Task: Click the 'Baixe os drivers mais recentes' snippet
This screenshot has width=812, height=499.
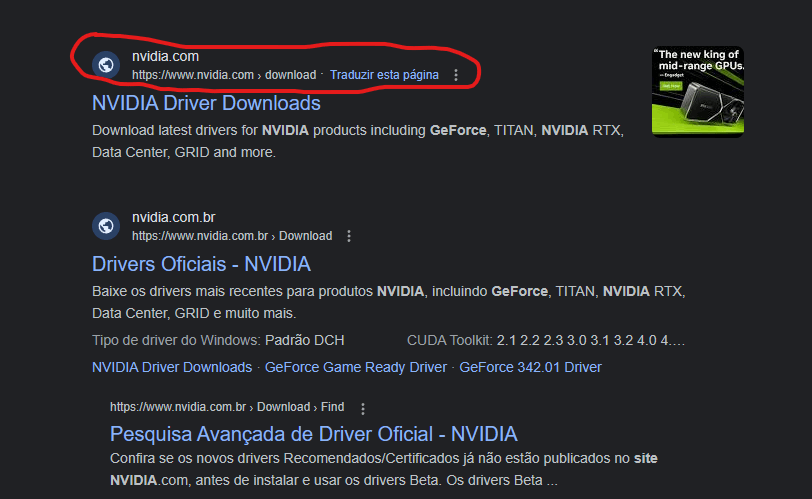Action: 388,302
